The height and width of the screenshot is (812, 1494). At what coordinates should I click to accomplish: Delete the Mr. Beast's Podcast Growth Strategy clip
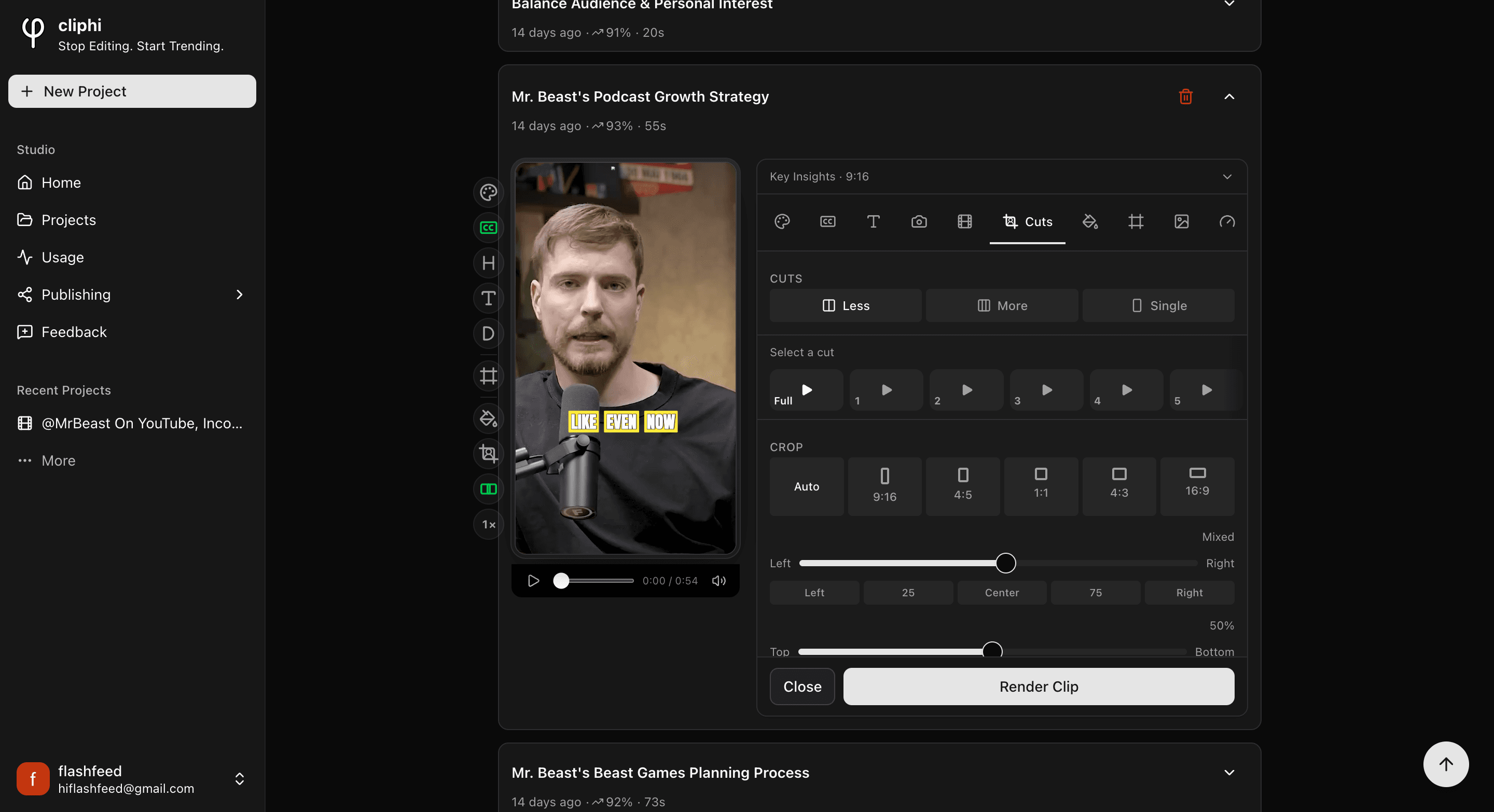[x=1185, y=97]
